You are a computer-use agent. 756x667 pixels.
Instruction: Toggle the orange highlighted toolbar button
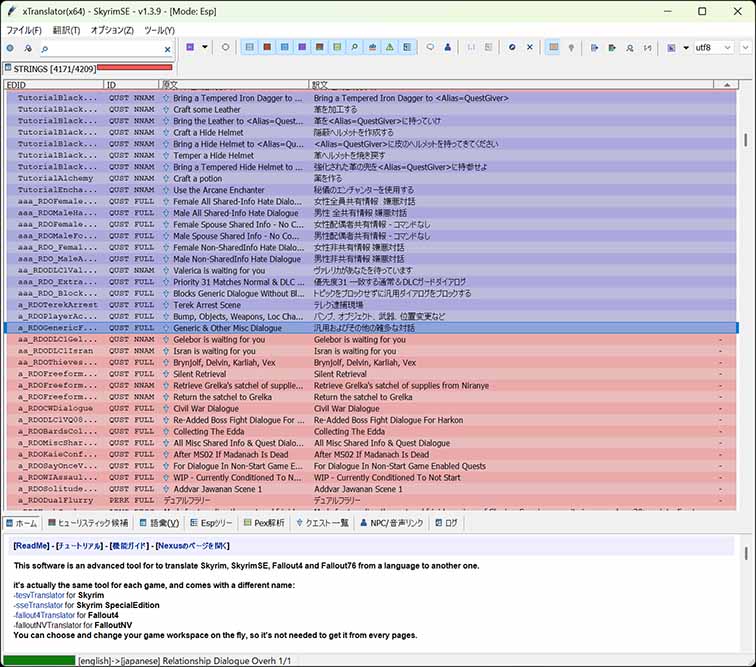click(553, 47)
